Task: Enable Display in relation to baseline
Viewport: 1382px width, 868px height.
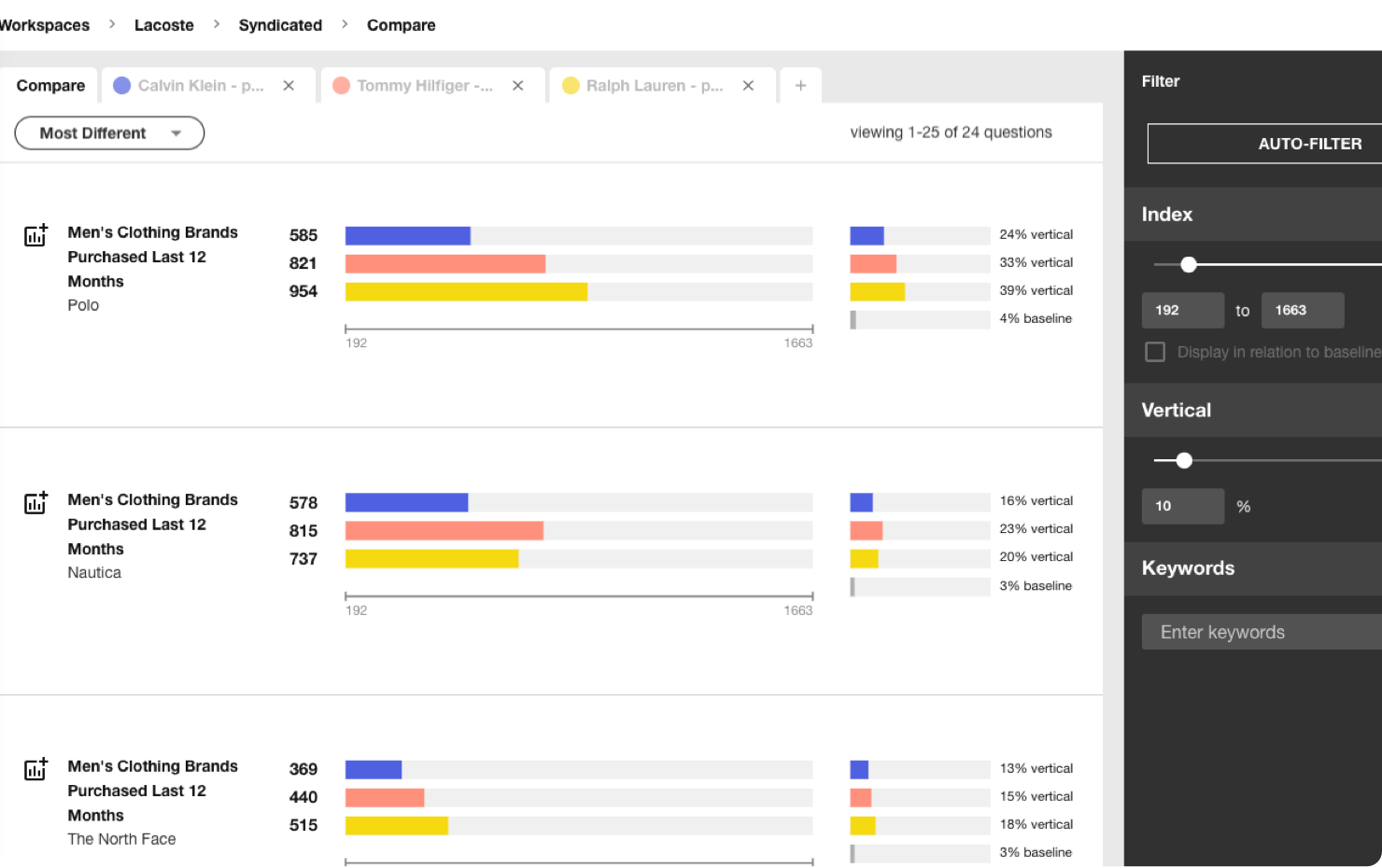Action: (1155, 352)
